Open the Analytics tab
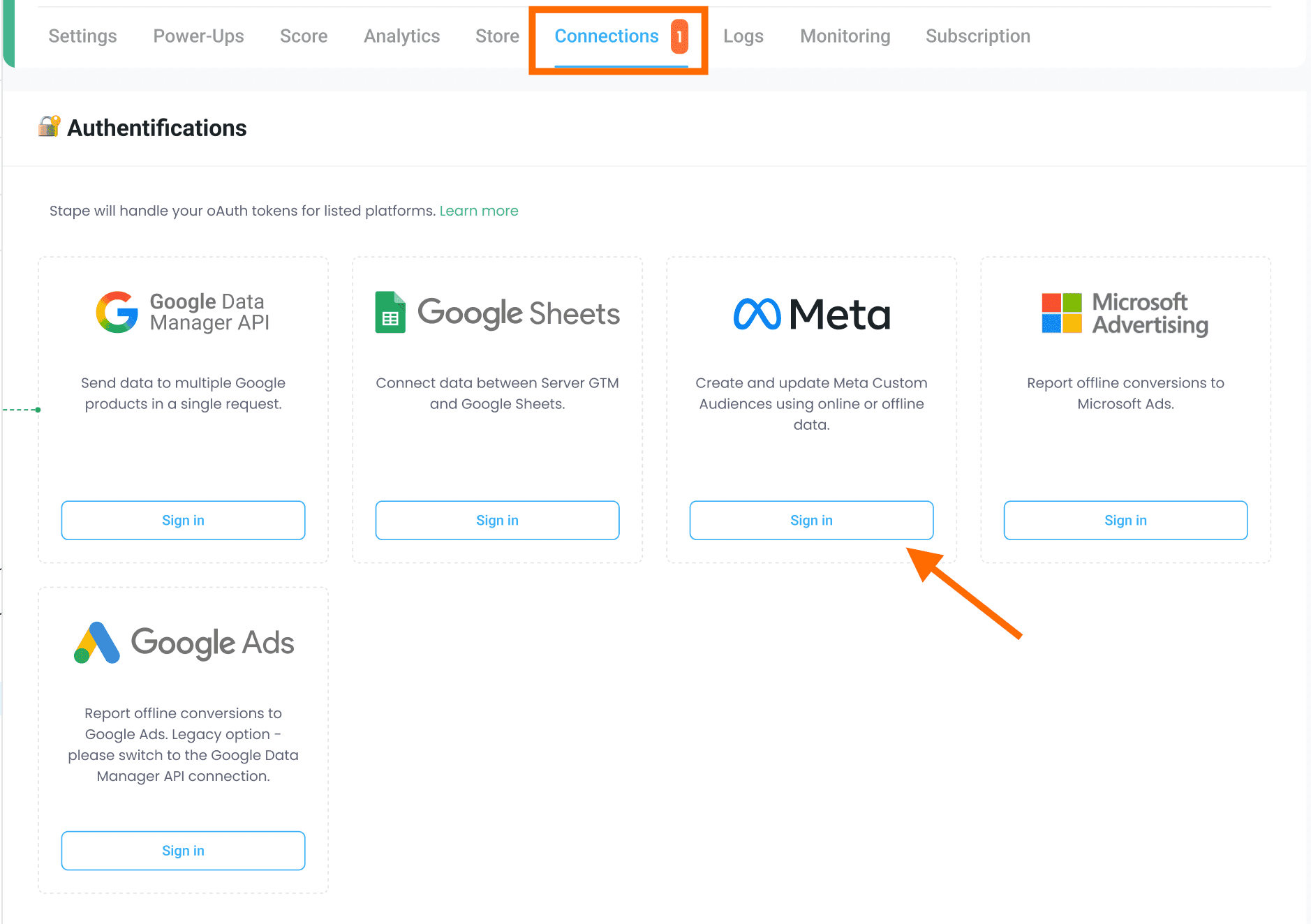 pos(401,36)
